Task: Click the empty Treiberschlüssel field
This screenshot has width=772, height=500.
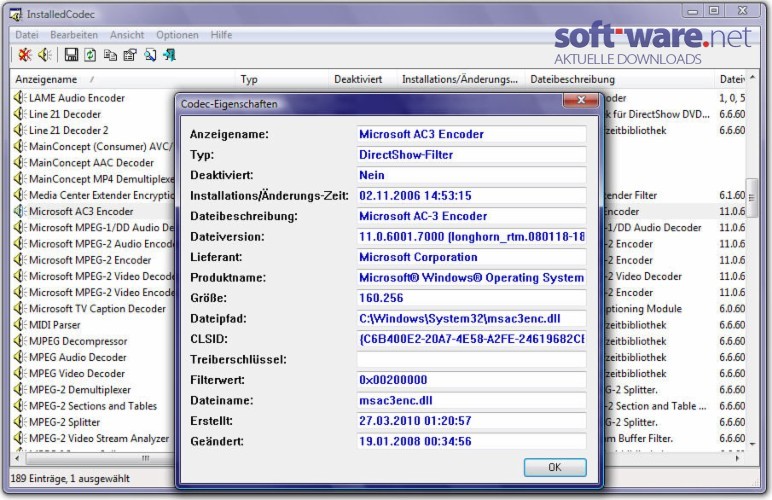Action: (x=471, y=359)
